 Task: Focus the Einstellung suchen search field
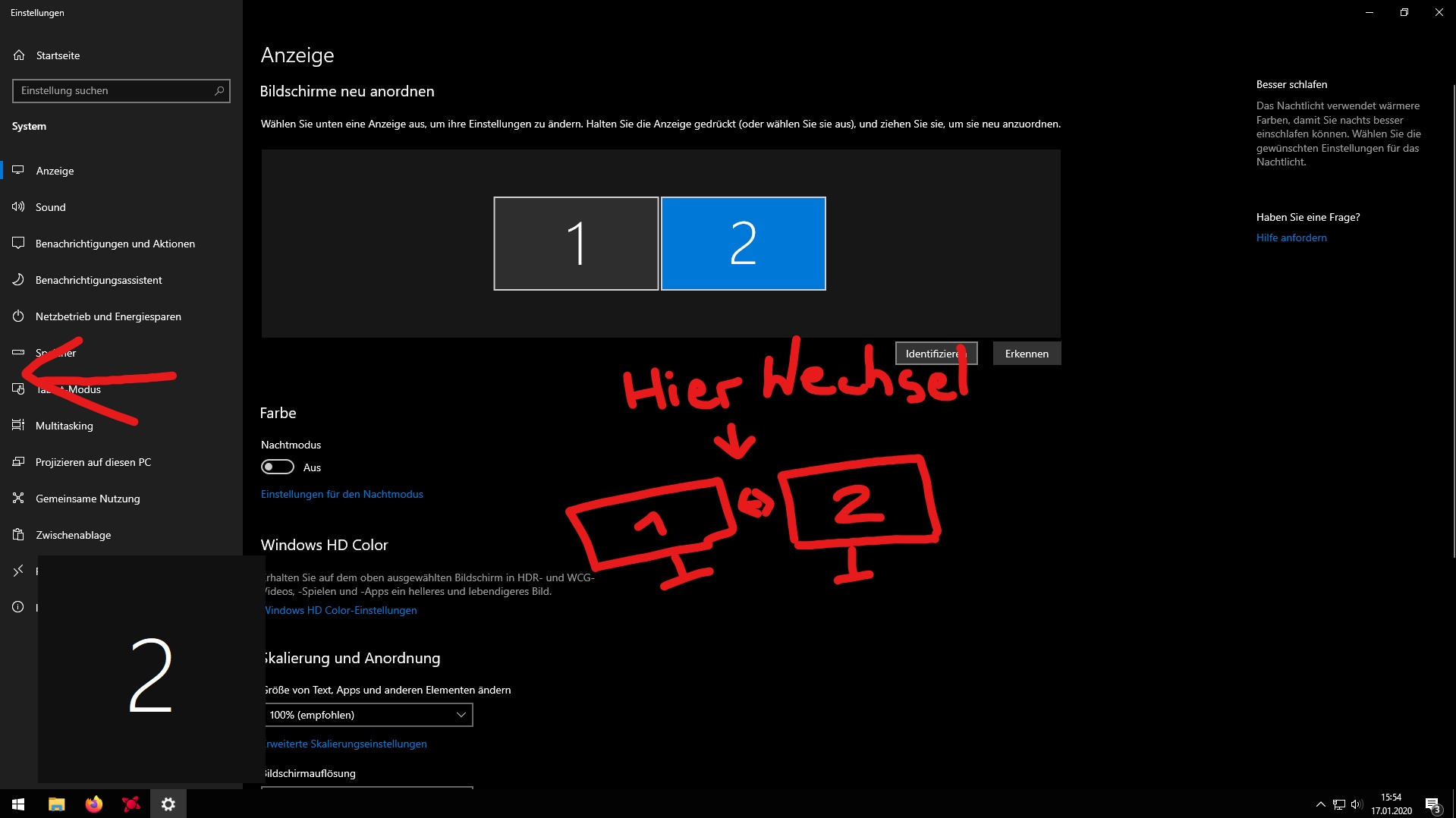coord(121,91)
